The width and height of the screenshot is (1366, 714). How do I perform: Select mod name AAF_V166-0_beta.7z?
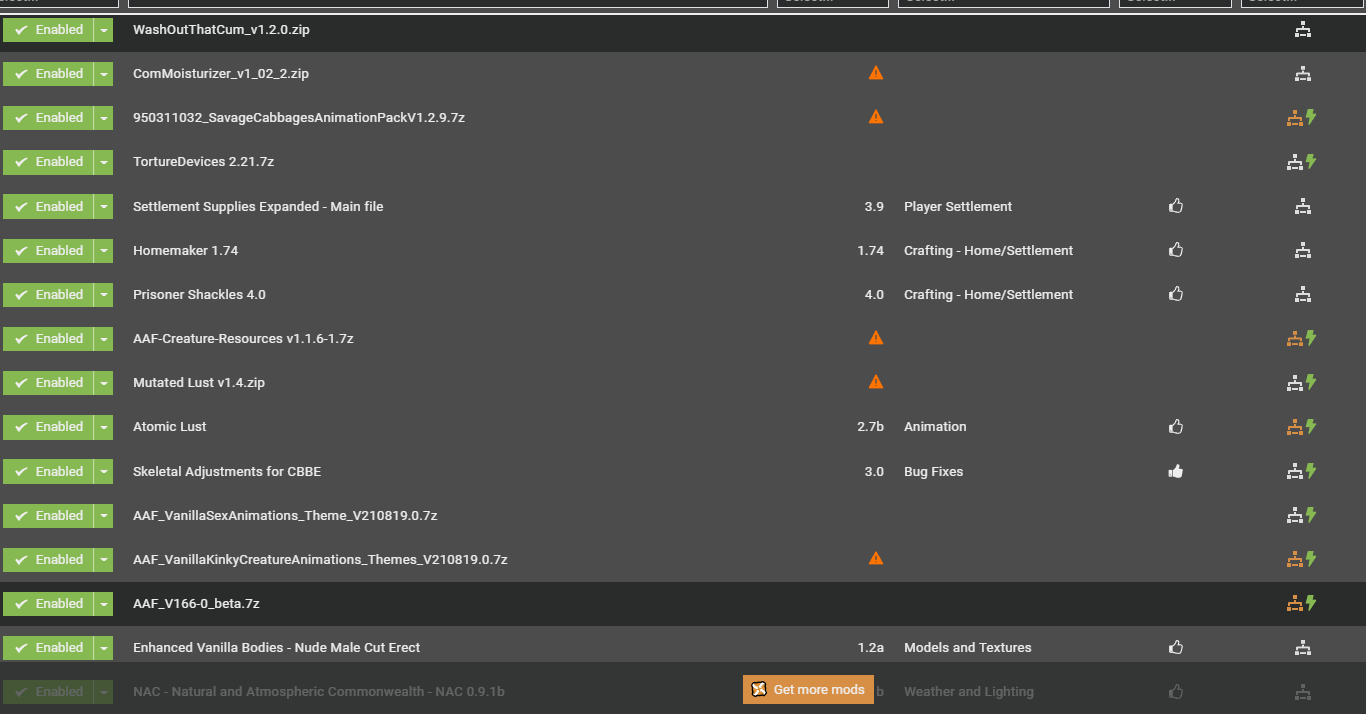pyautogui.click(x=196, y=604)
